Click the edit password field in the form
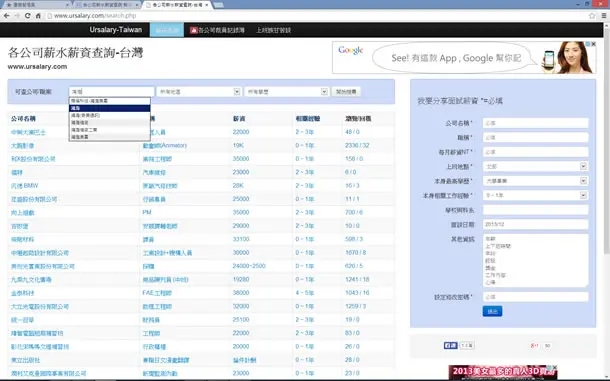The height and width of the screenshot is (381, 610). [x=535, y=297]
